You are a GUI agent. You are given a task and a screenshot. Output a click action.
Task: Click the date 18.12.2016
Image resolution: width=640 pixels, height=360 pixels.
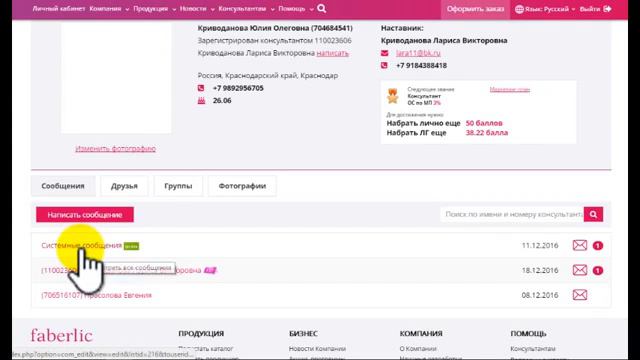(x=540, y=270)
